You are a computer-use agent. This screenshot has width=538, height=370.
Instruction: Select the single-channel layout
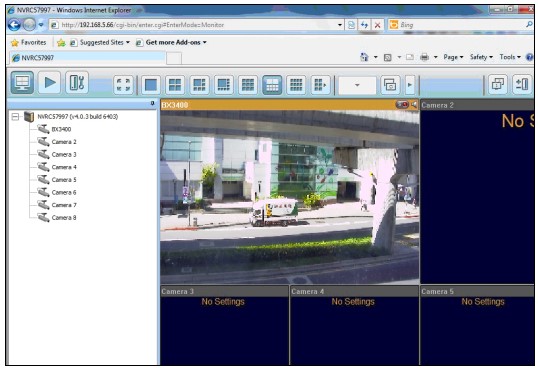pyautogui.click(x=151, y=84)
